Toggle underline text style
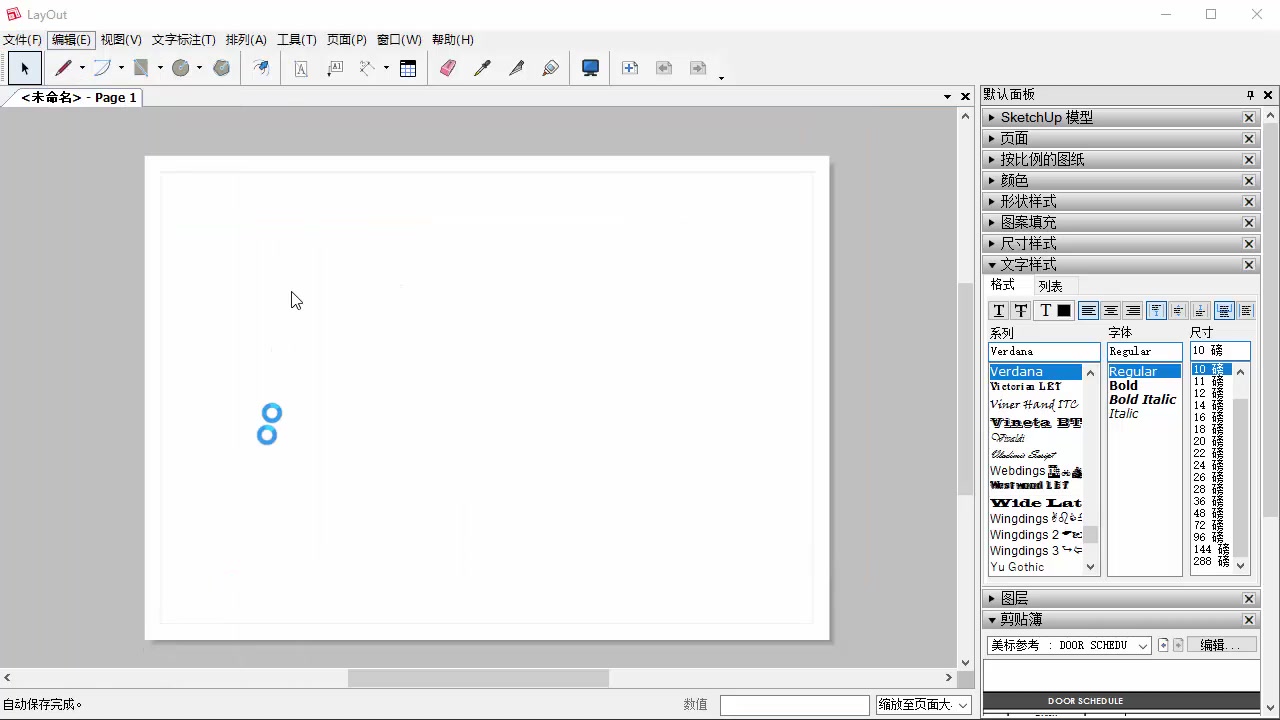This screenshot has width=1280, height=720. click(999, 311)
